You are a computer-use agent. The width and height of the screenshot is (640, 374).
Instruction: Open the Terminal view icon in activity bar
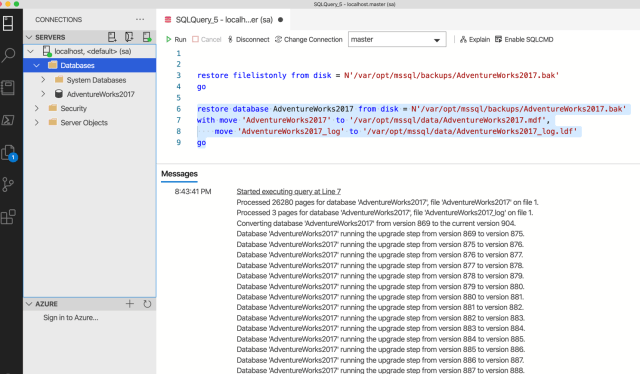(8, 120)
